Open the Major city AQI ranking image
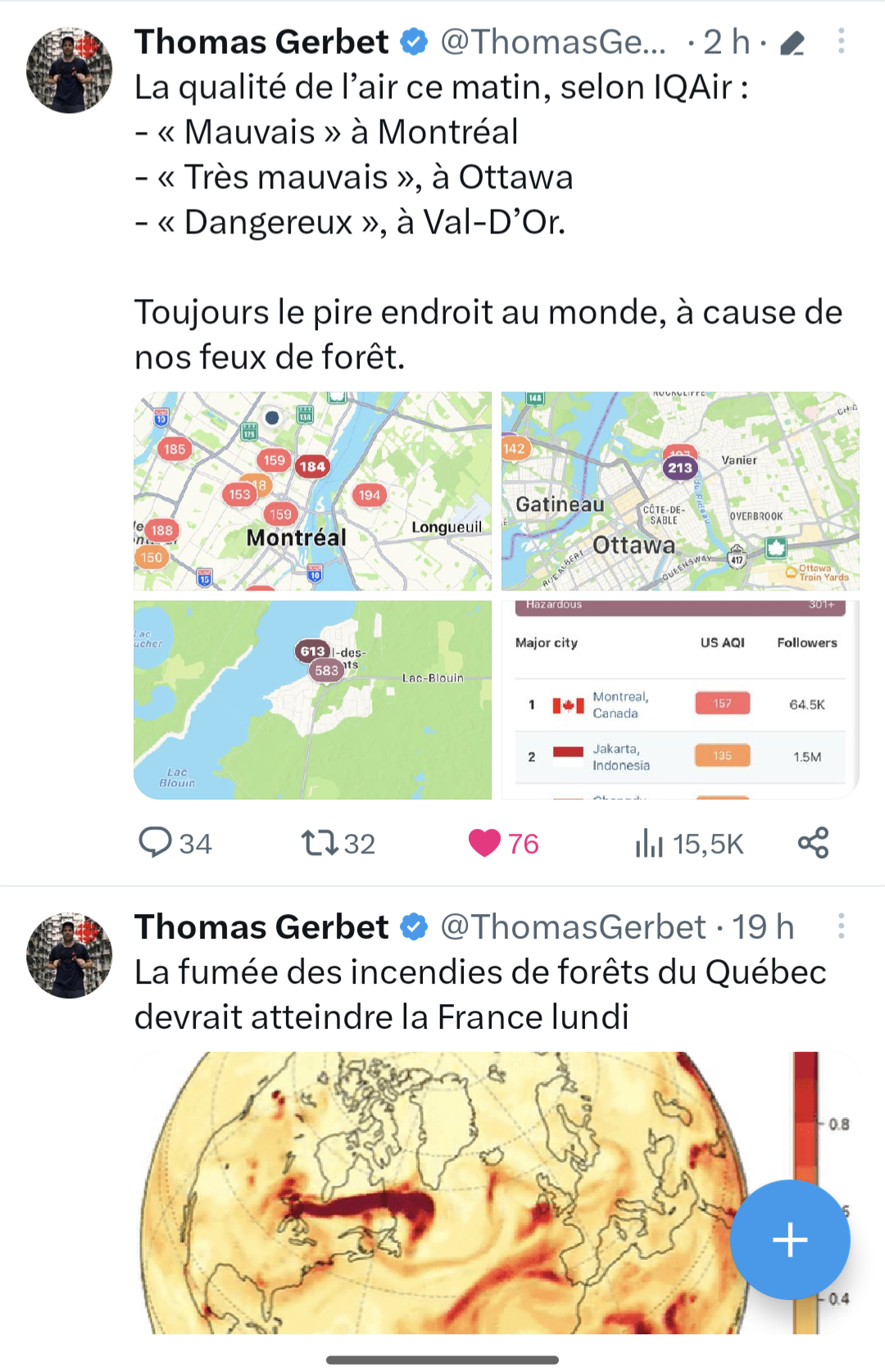Viewport: 885px width, 1372px height. point(680,700)
